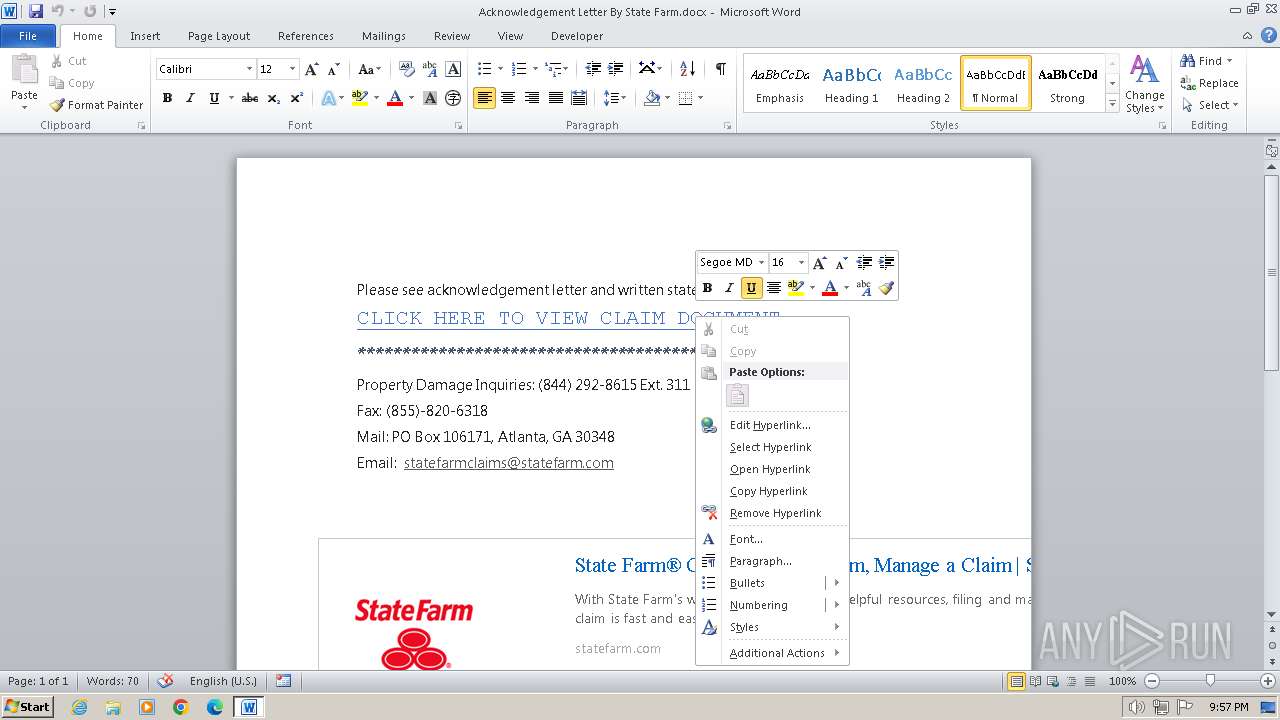1280x720 pixels.
Task: Justify the paragraph using the ribbon
Action: 554,98
